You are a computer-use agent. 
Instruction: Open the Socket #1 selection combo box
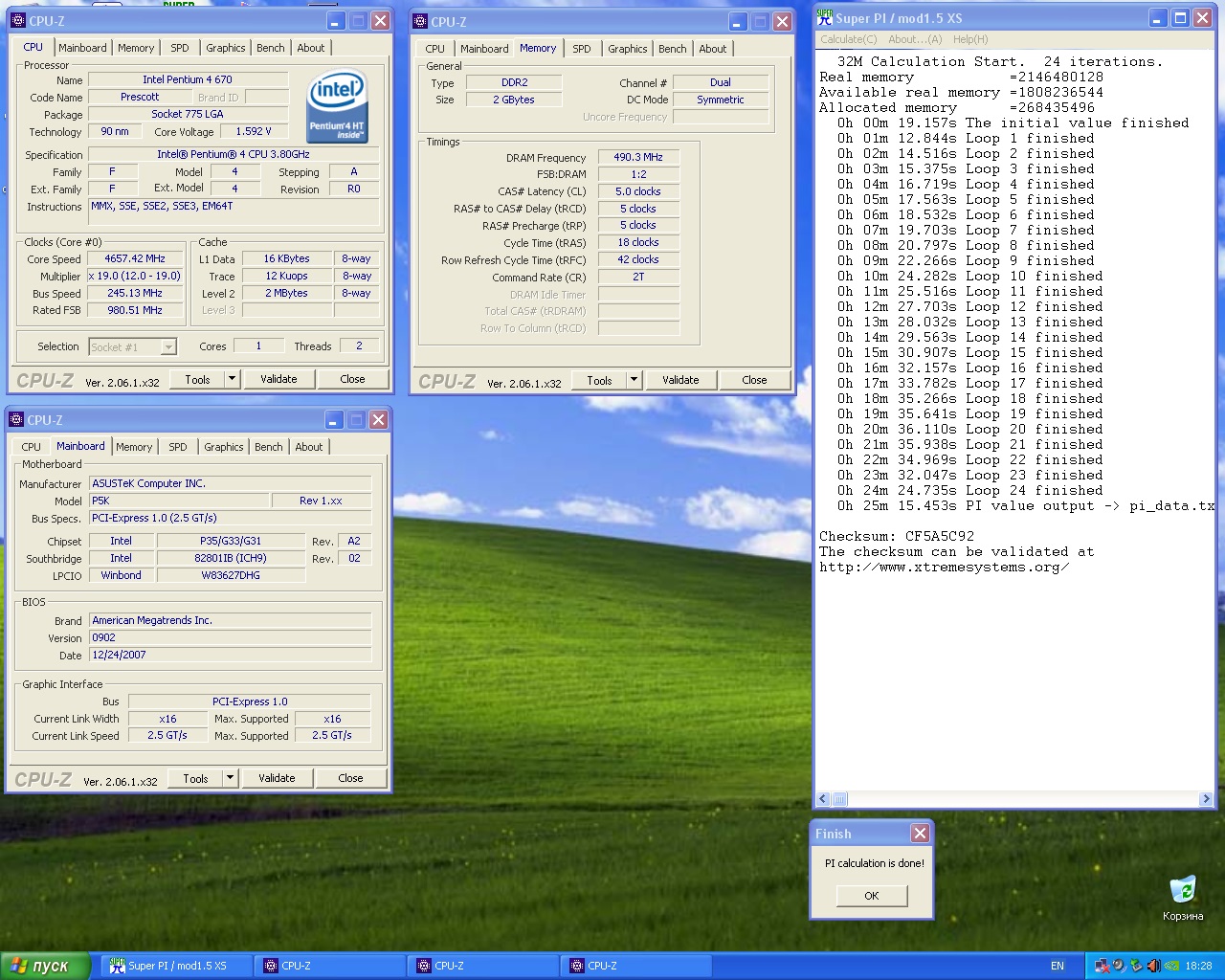(132, 346)
